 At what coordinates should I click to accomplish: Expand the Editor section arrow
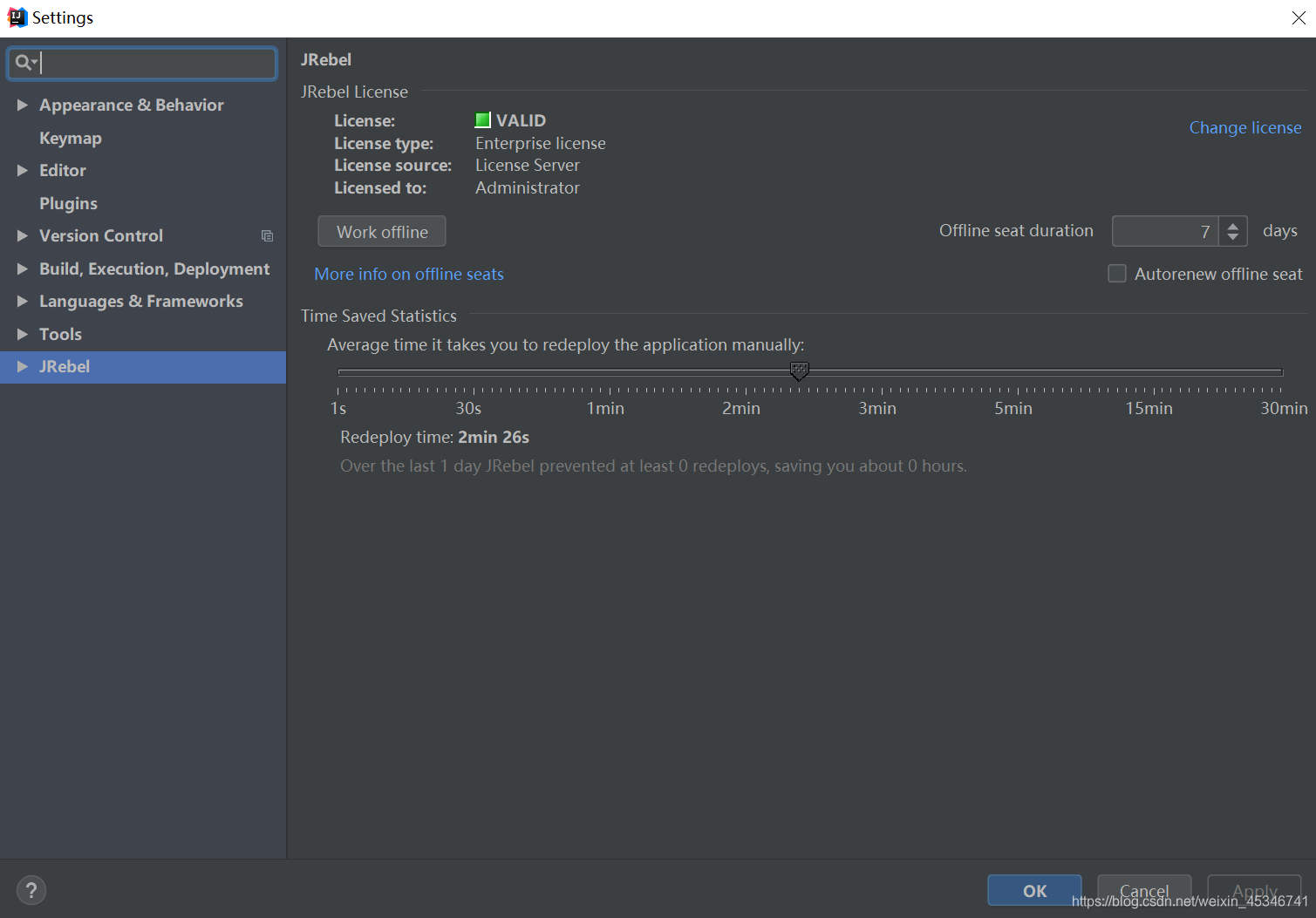tap(23, 170)
